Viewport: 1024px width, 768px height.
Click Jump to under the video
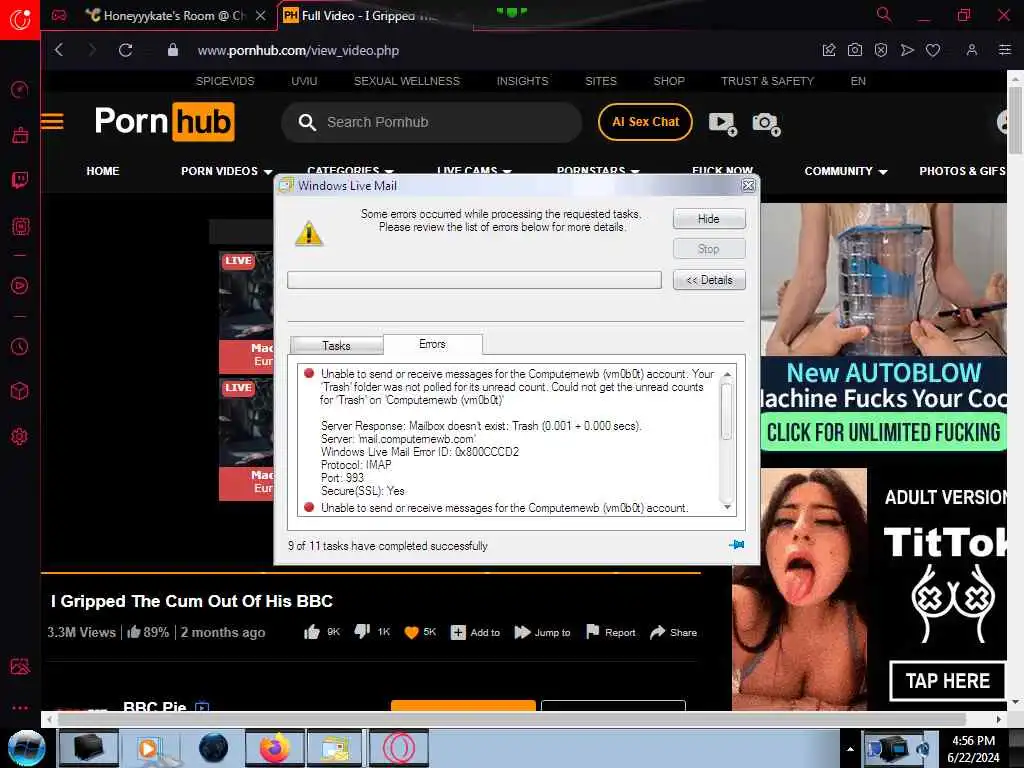[542, 632]
